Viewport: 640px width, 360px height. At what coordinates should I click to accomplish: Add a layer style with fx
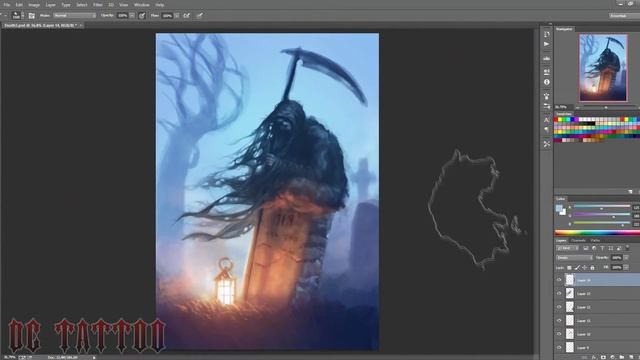tap(593, 357)
